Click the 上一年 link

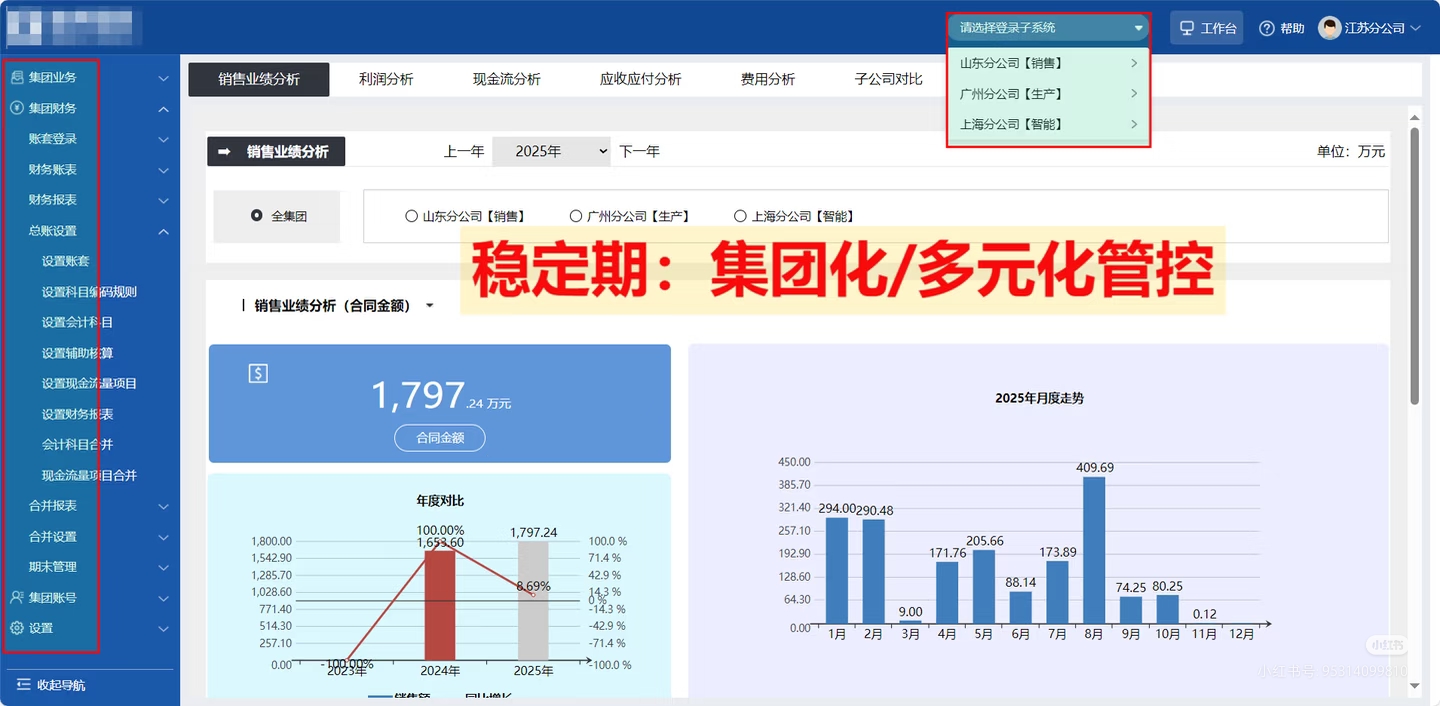464,151
